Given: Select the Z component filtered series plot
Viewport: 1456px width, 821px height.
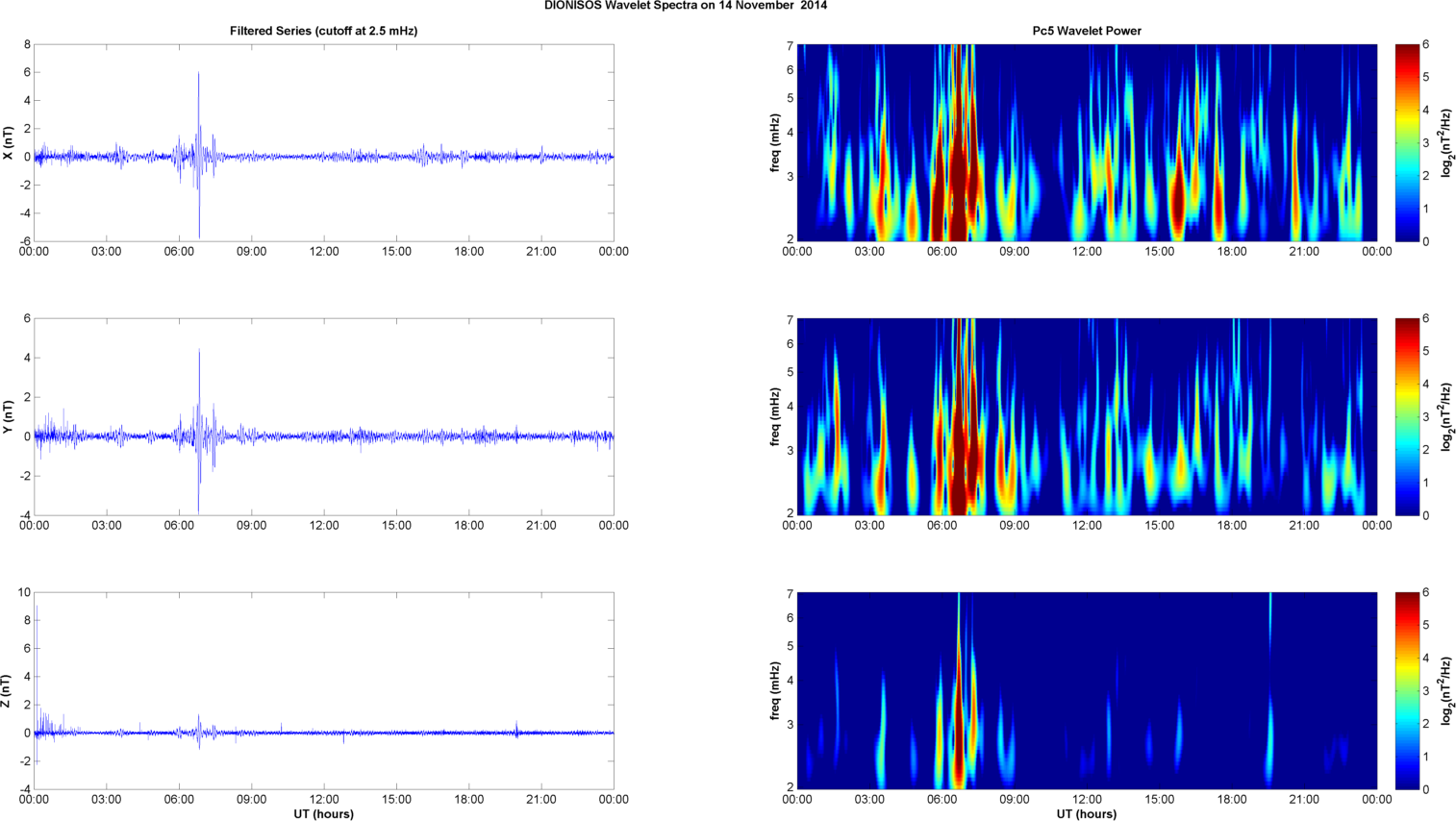Looking at the screenshot, I should click(x=324, y=690).
